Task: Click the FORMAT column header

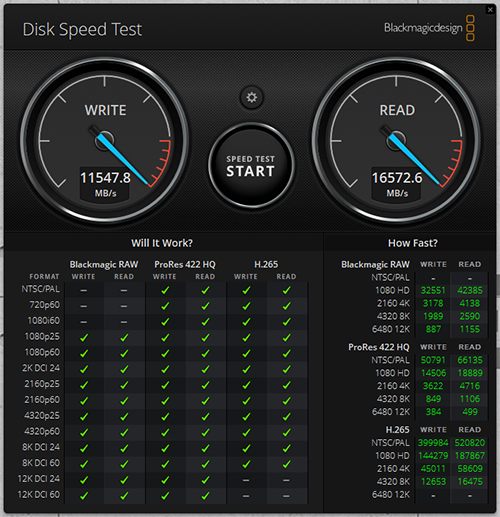Action: [x=44, y=277]
